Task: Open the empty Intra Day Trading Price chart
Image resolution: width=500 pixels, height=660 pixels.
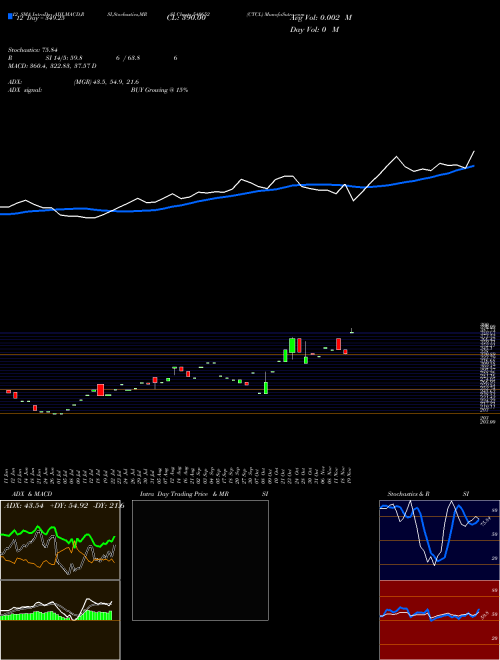Action: (200, 560)
